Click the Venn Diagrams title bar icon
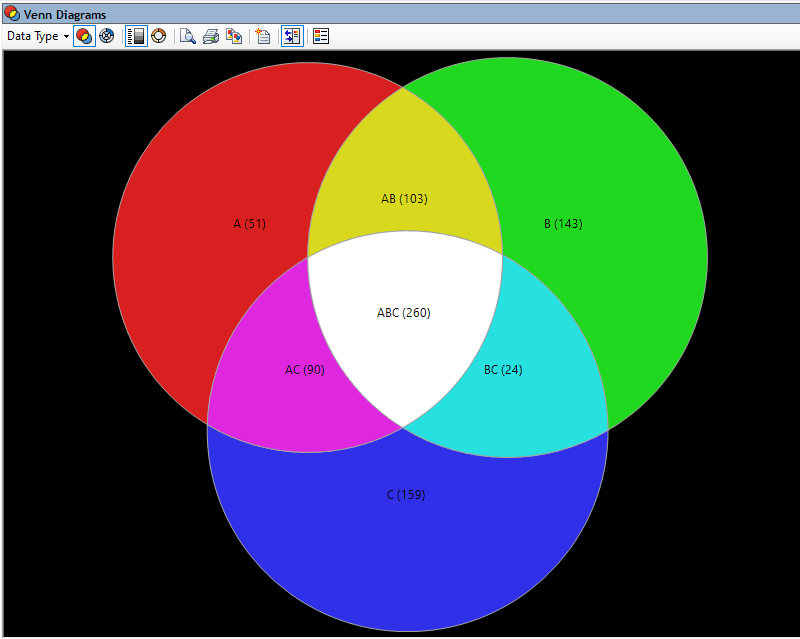The height and width of the screenshot is (639, 800). (x=10, y=14)
